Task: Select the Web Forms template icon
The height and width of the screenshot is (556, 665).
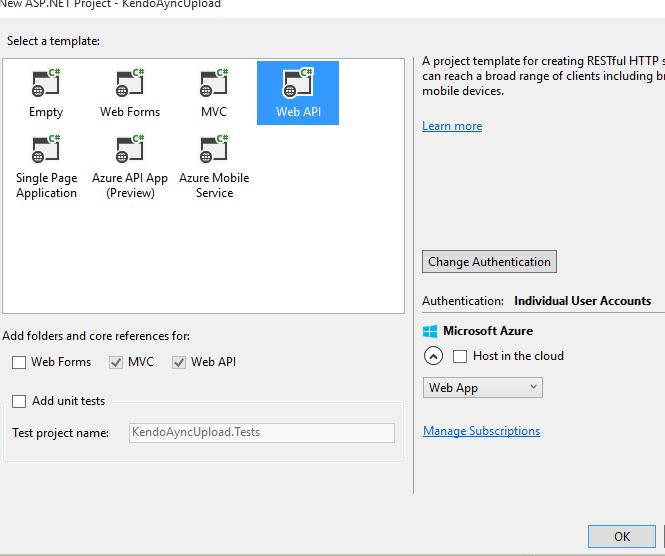Action: [130, 83]
